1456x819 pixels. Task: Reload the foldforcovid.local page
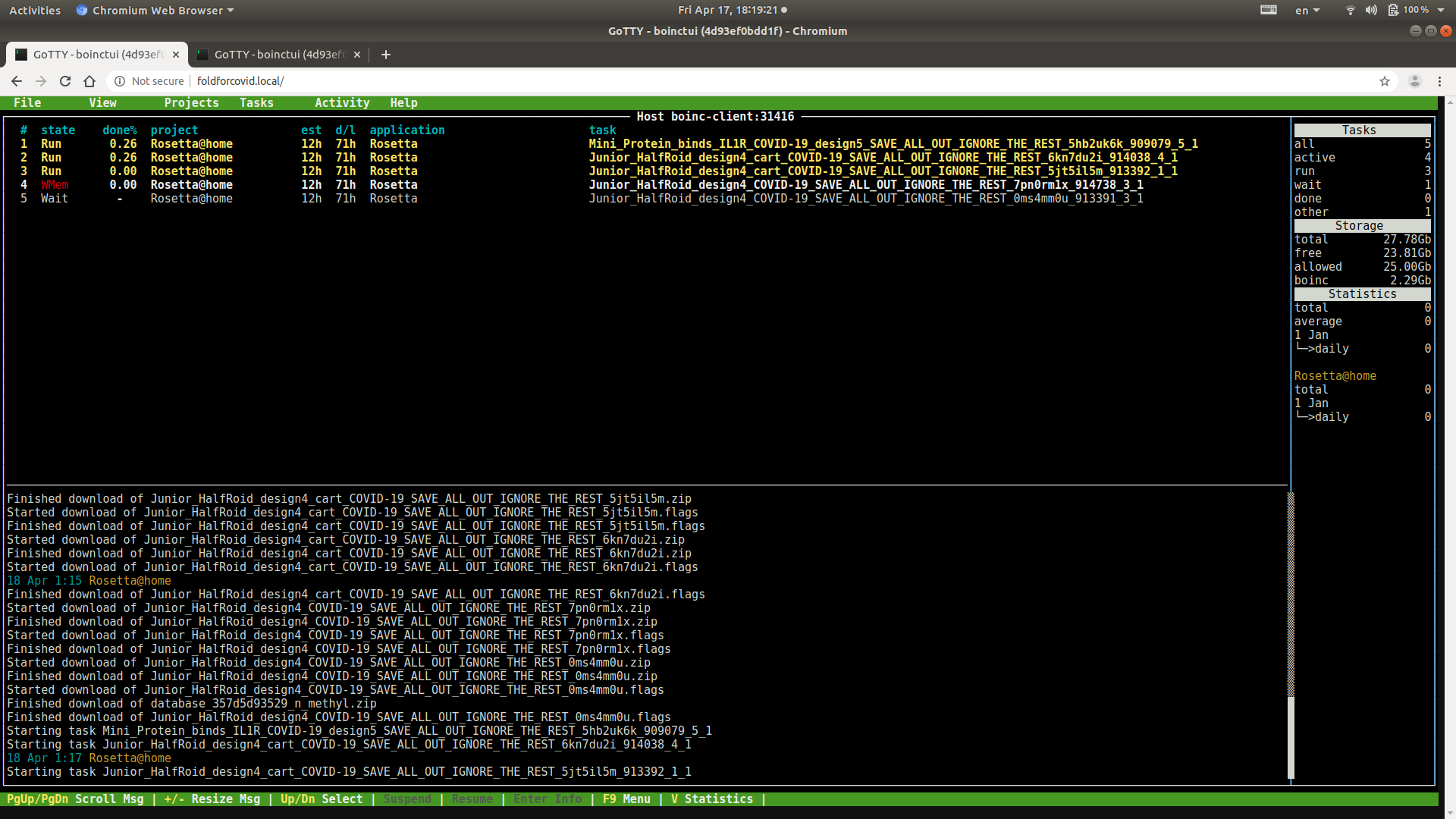[x=65, y=81]
